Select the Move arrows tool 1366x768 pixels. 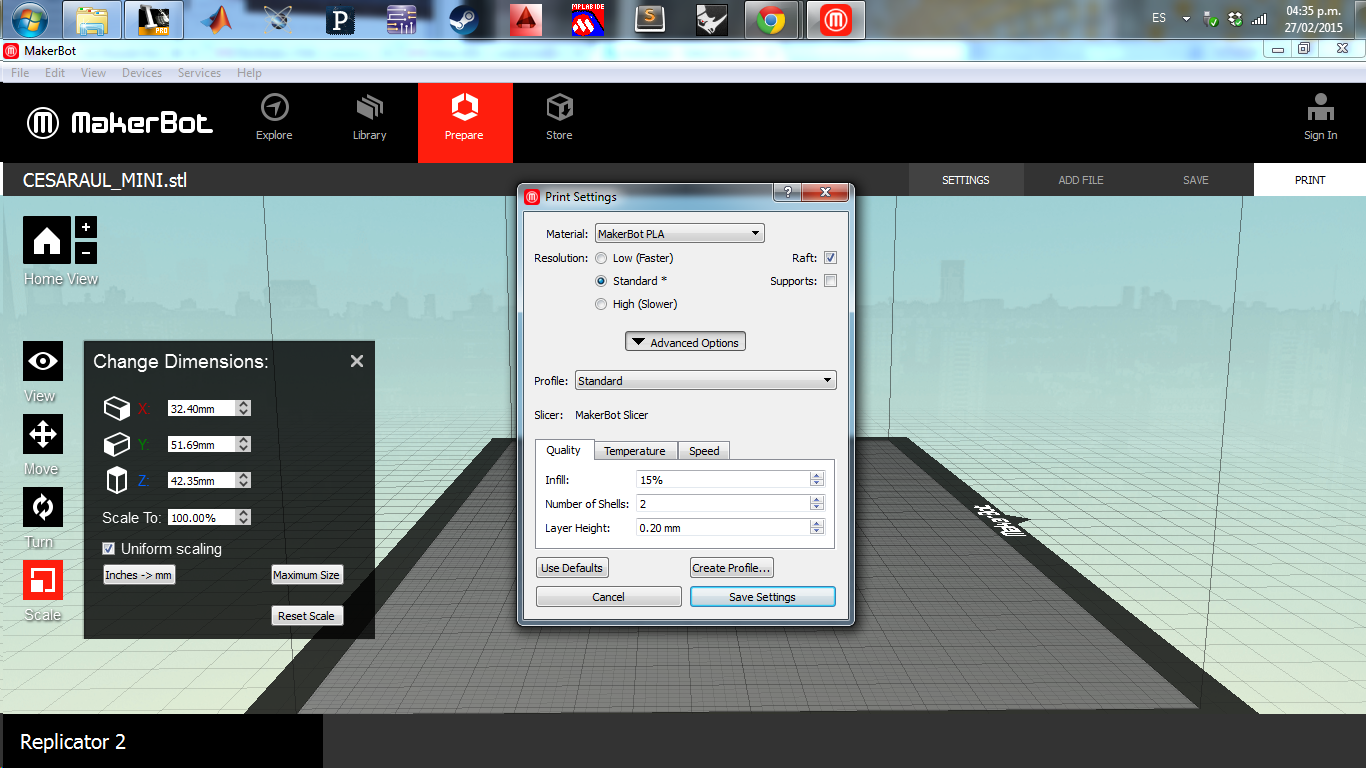click(x=43, y=434)
